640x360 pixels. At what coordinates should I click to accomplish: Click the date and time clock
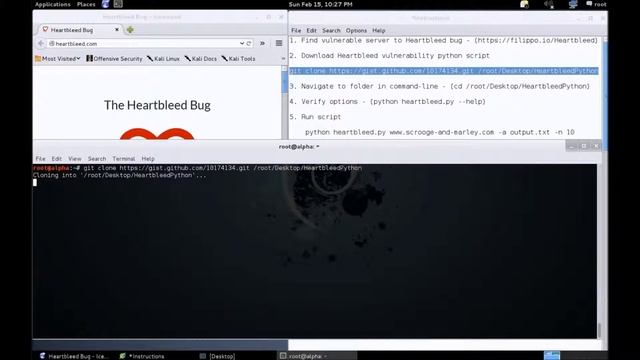(320, 4)
